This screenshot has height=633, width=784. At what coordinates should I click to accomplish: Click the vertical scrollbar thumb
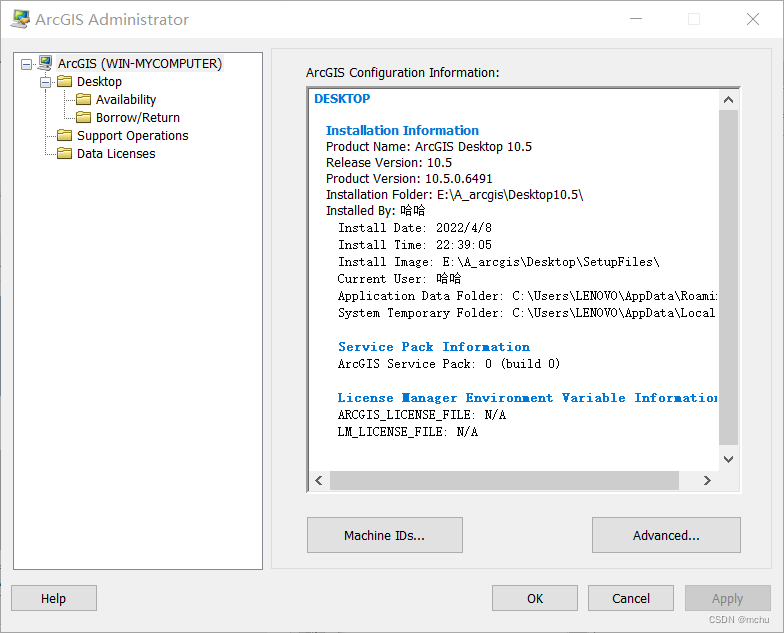point(728,277)
